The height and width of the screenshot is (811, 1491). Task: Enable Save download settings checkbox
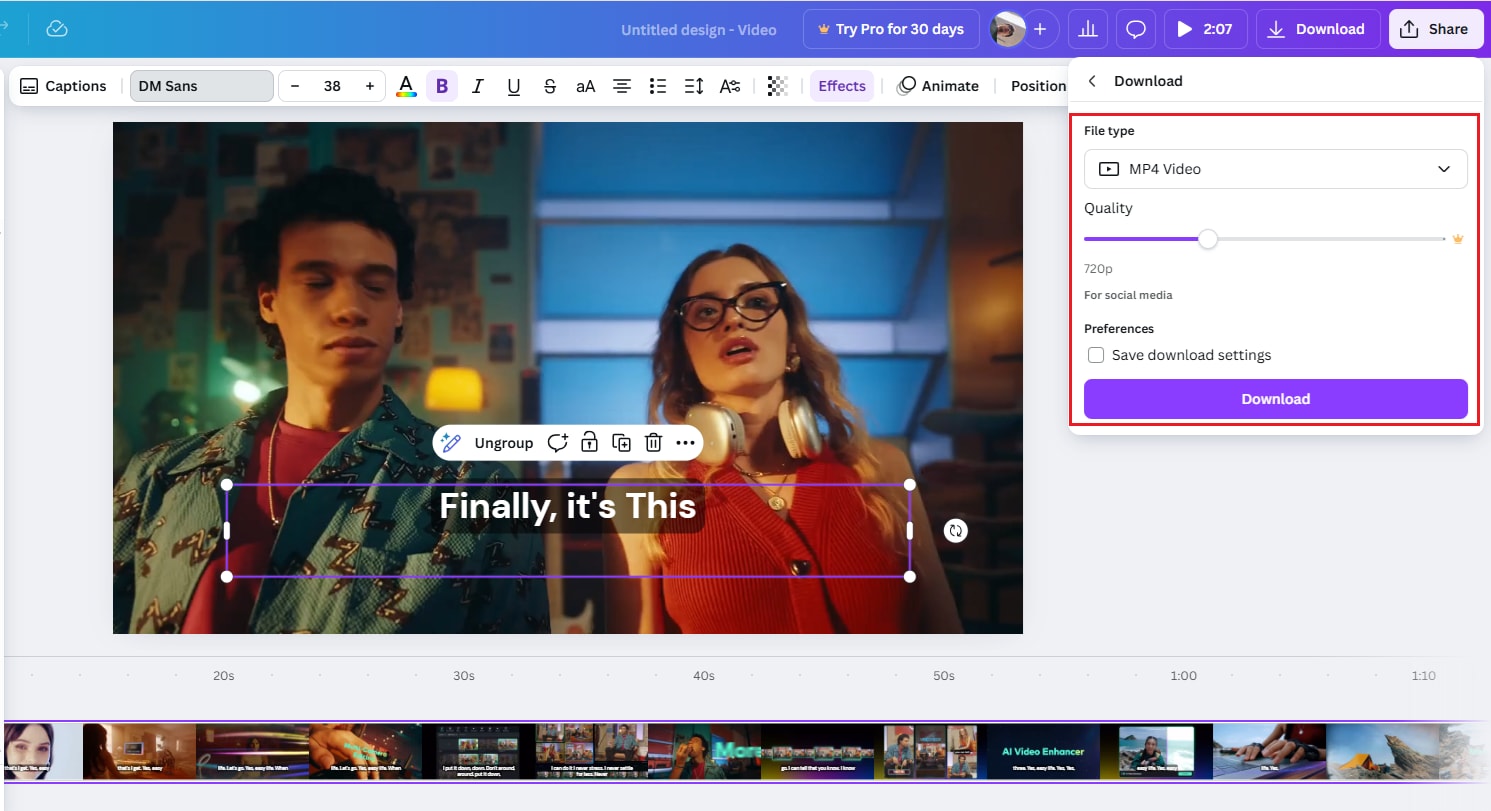click(1096, 355)
